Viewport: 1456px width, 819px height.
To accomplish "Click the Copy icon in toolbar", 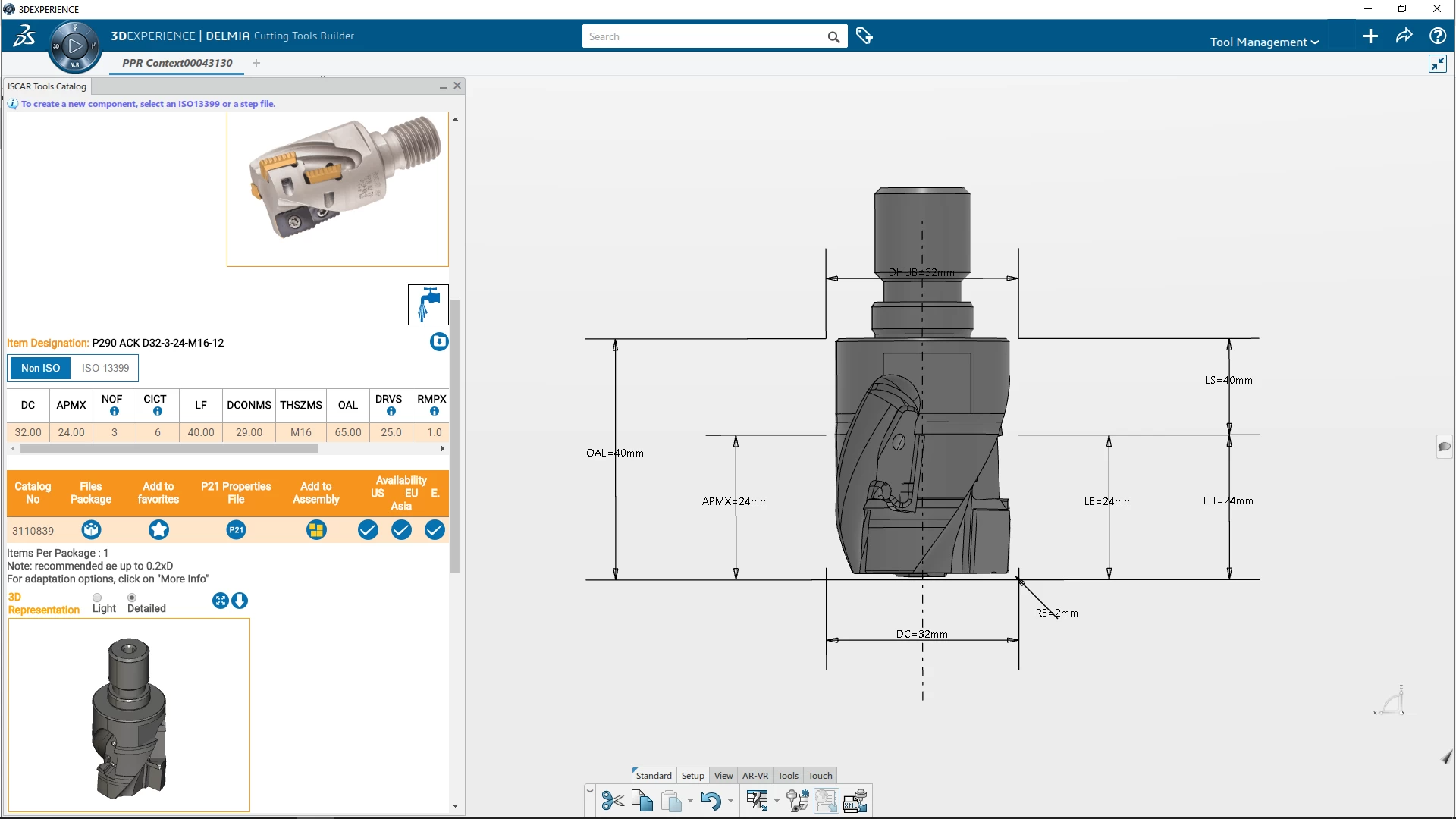I will (642, 801).
